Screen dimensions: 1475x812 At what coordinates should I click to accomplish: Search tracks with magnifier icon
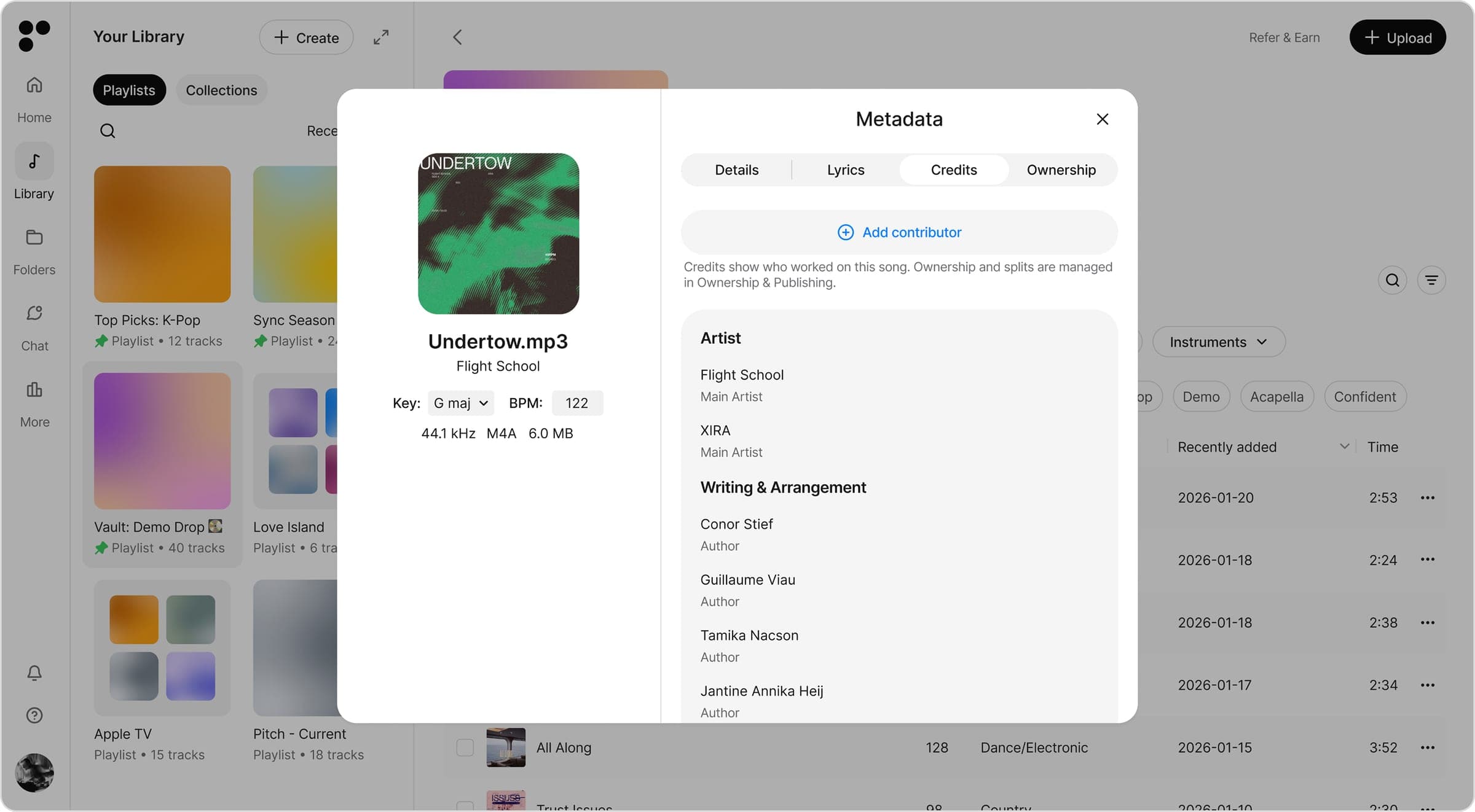coord(1393,280)
